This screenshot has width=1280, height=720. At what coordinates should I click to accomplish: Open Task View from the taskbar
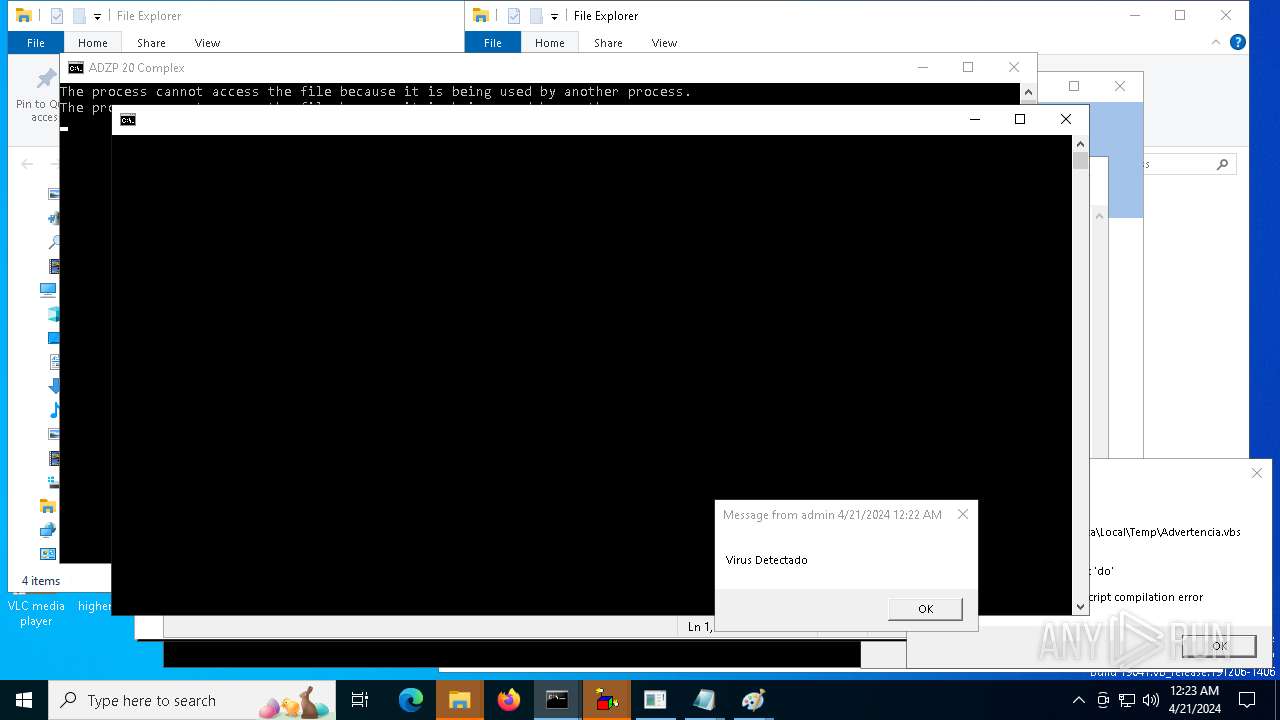pyautogui.click(x=360, y=700)
